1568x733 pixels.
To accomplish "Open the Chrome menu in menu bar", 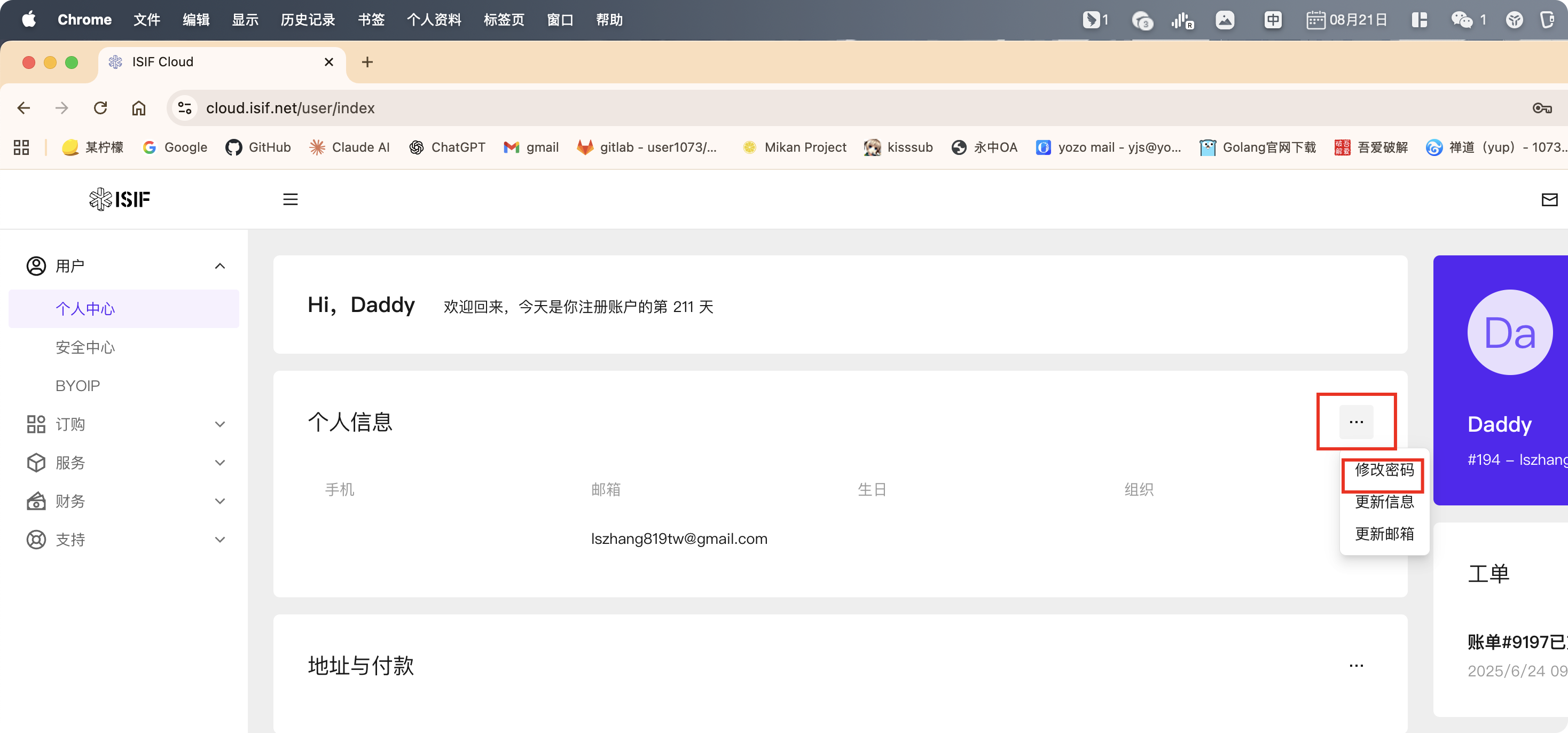I will coord(84,19).
